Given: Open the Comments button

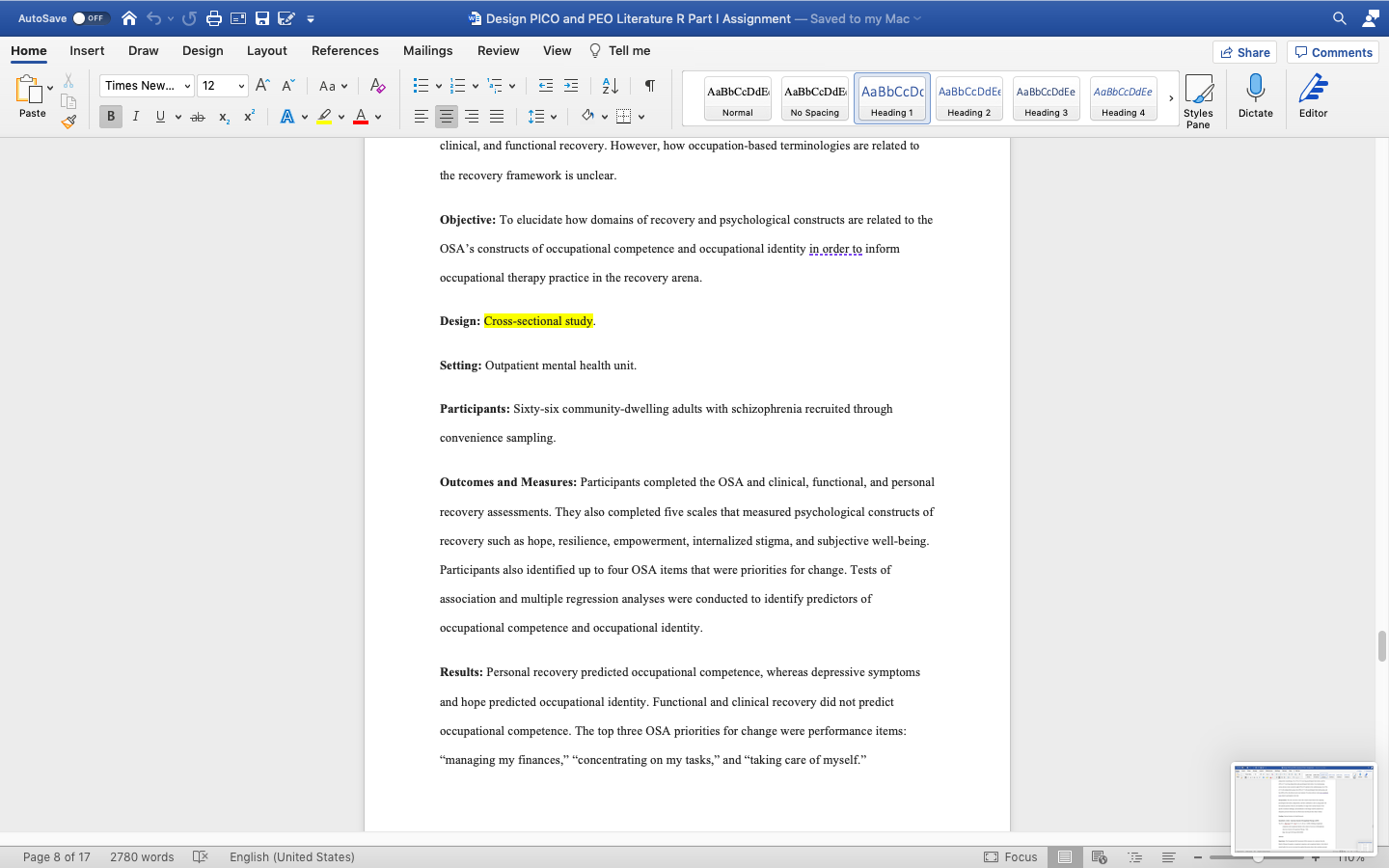Looking at the screenshot, I should (1333, 52).
